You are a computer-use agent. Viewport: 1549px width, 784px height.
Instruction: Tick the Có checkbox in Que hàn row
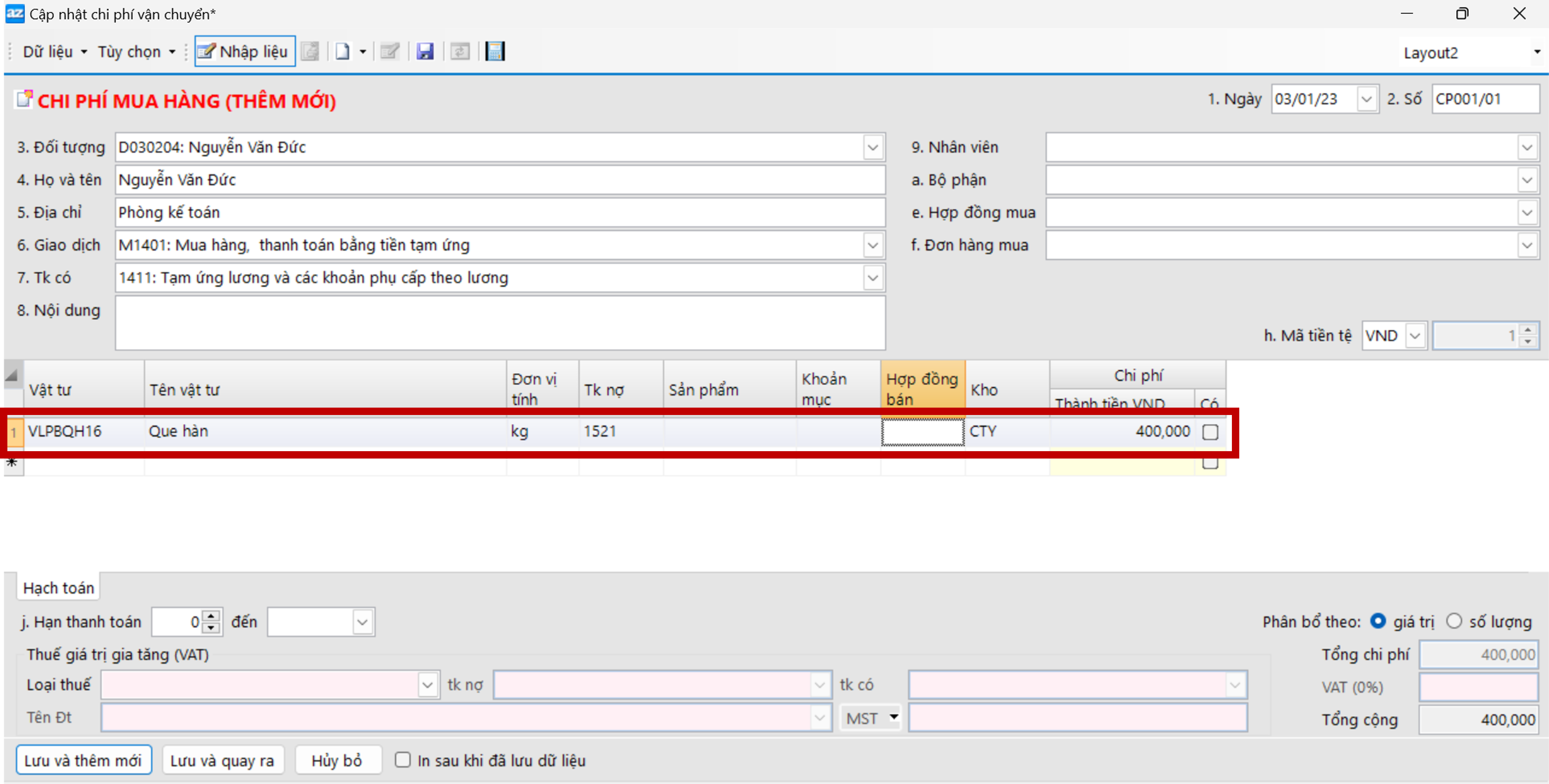point(1210,432)
